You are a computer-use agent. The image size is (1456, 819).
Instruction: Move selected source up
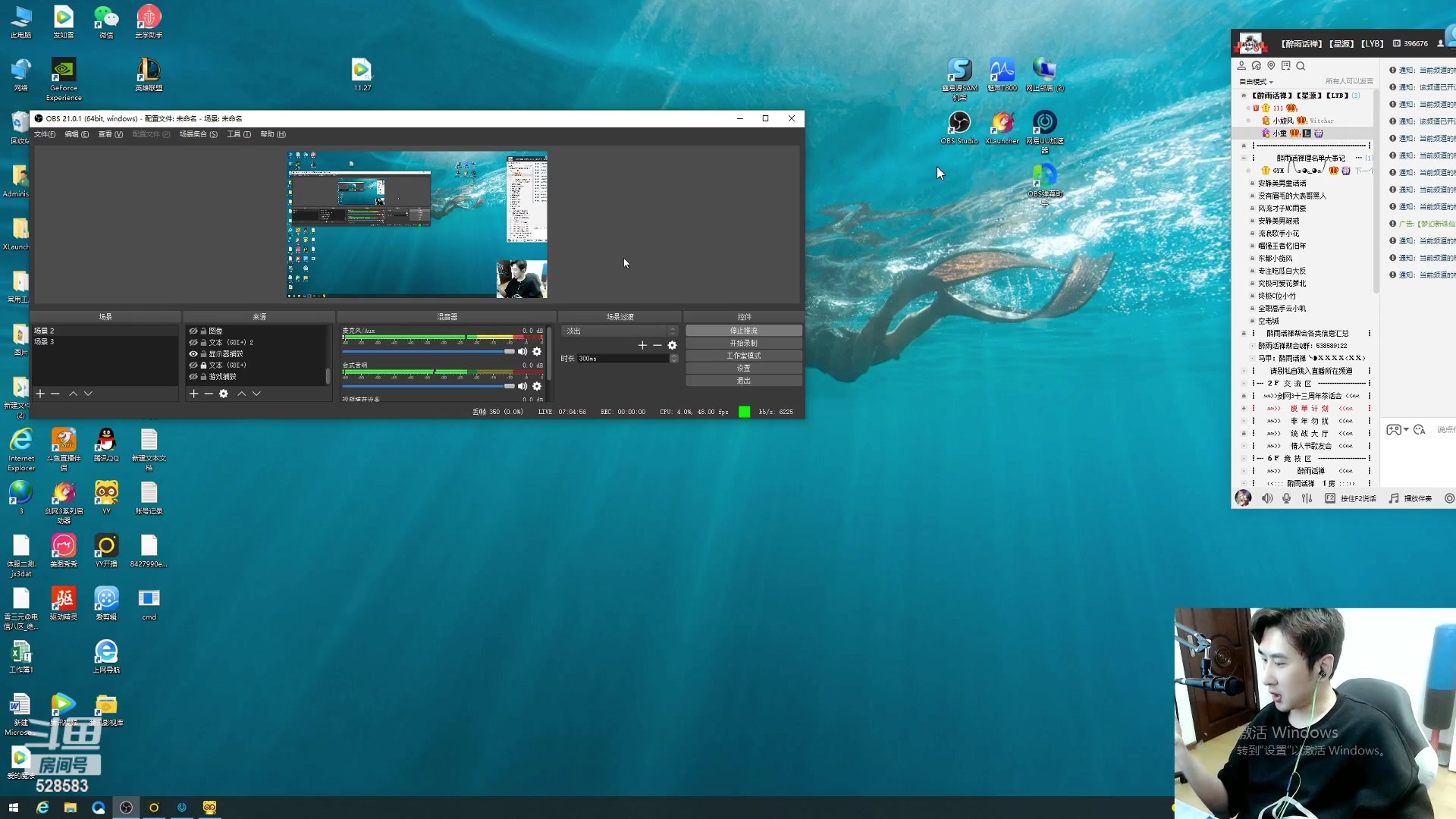click(241, 394)
